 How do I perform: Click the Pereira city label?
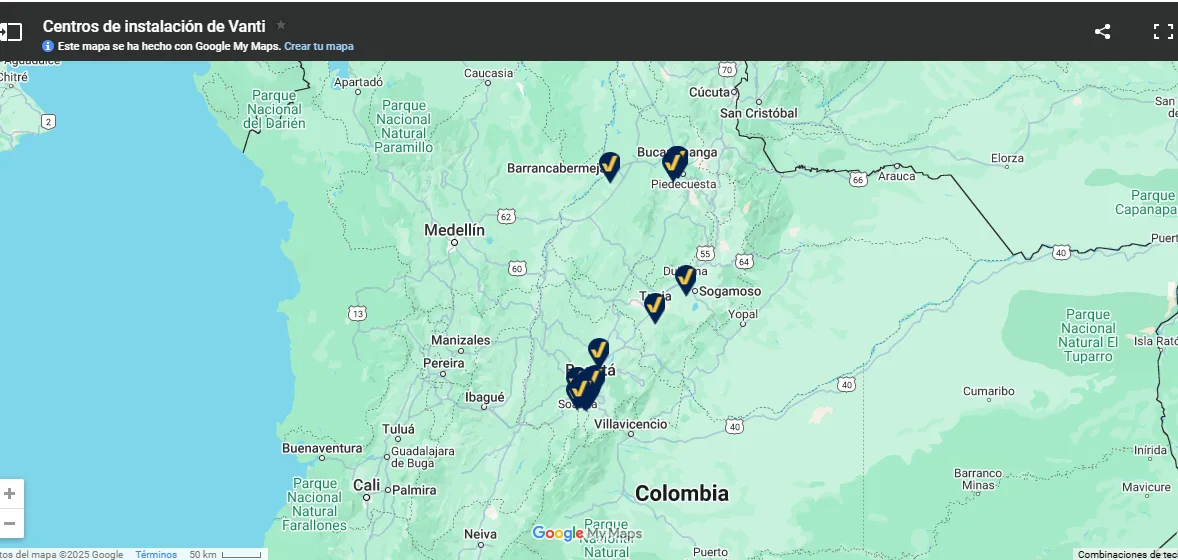tap(443, 362)
